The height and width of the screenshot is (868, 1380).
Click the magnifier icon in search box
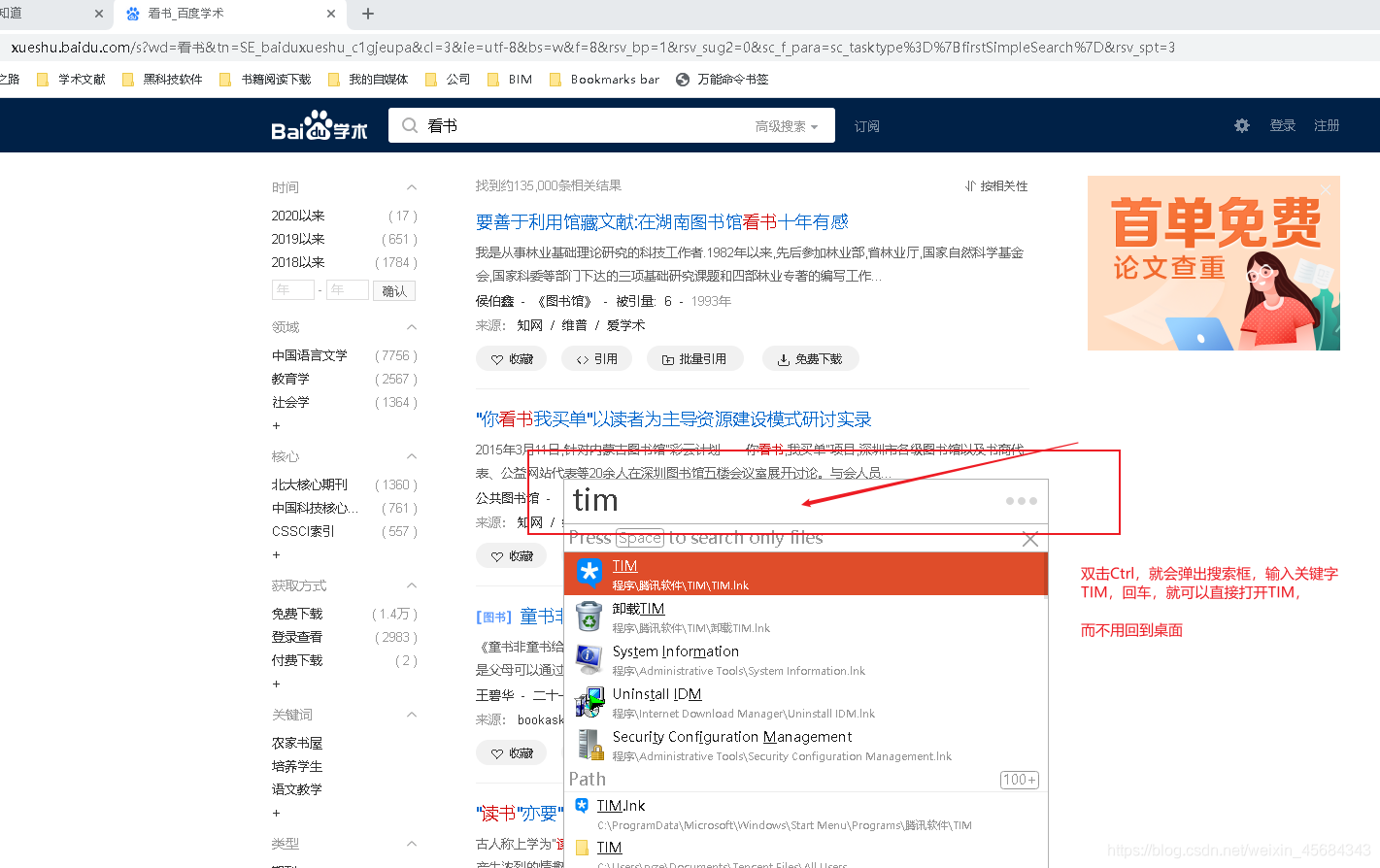point(410,125)
